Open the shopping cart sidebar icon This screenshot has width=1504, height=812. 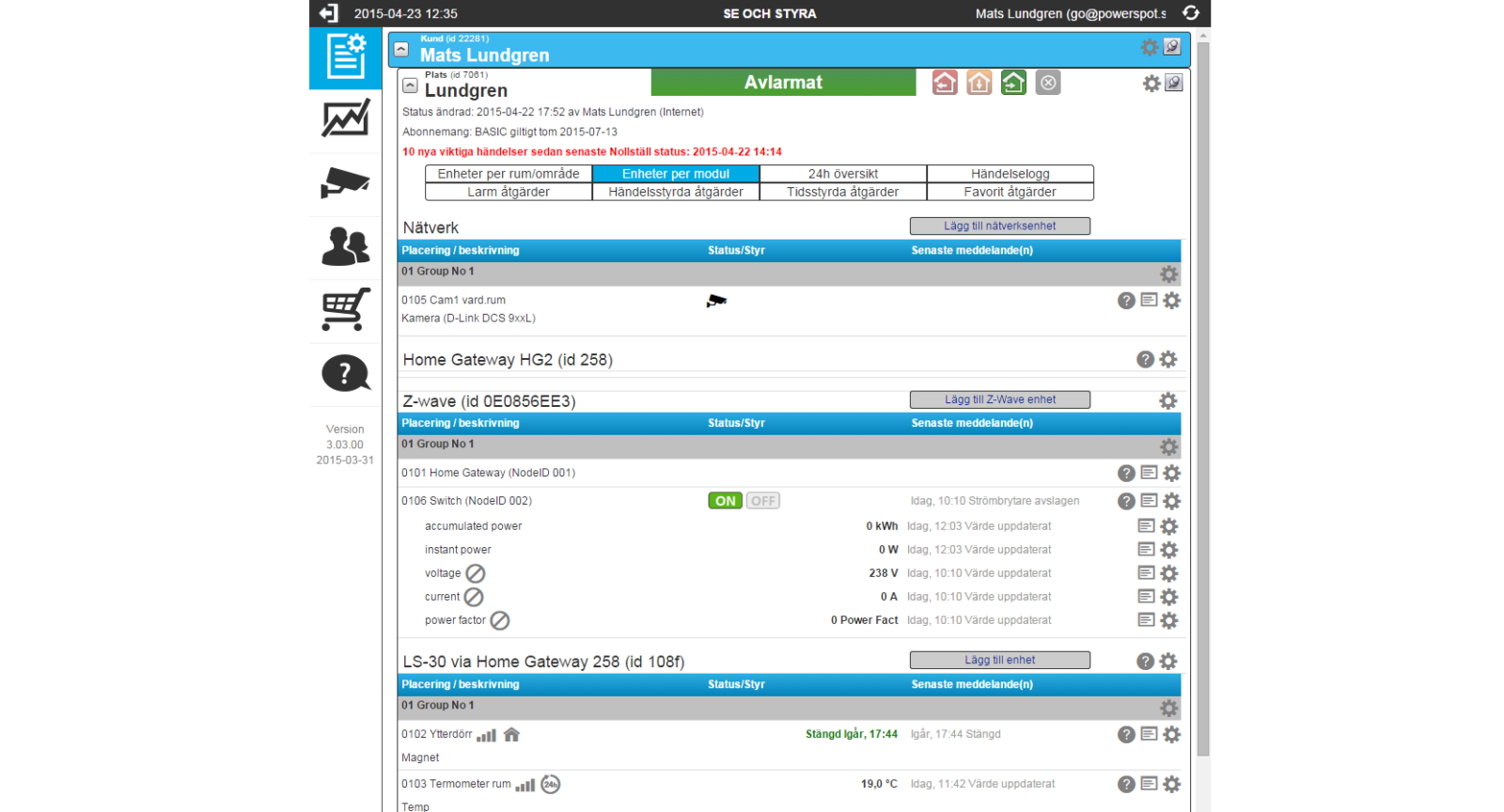coord(345,309)
